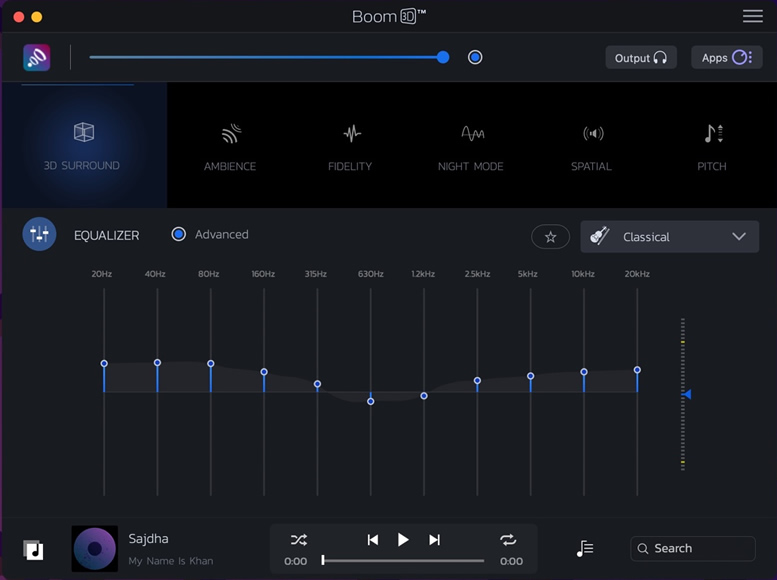Click the 80Hz band slider handle
The width and height of the screenshot is (777, 580).
point(211,363)
